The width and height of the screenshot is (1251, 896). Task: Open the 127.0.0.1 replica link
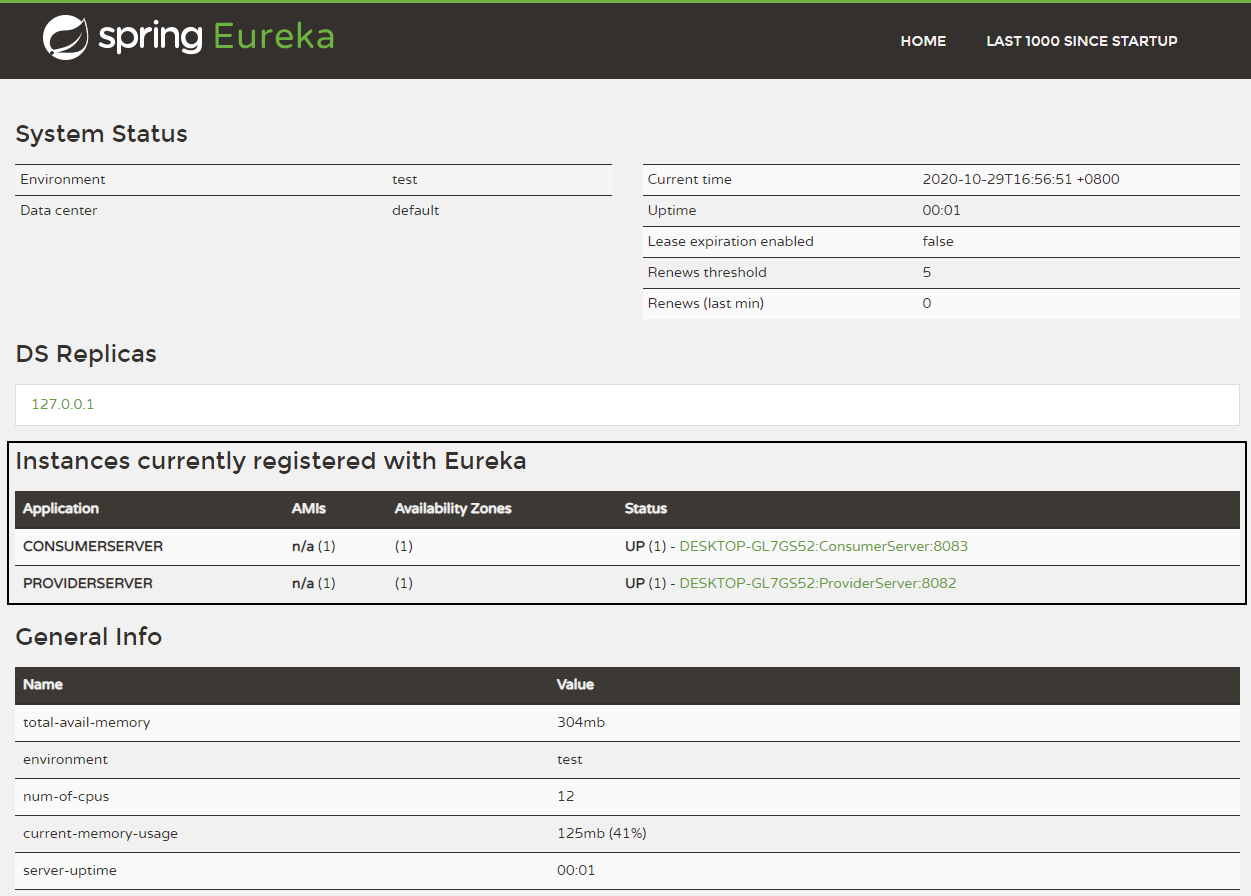[62, 405]
